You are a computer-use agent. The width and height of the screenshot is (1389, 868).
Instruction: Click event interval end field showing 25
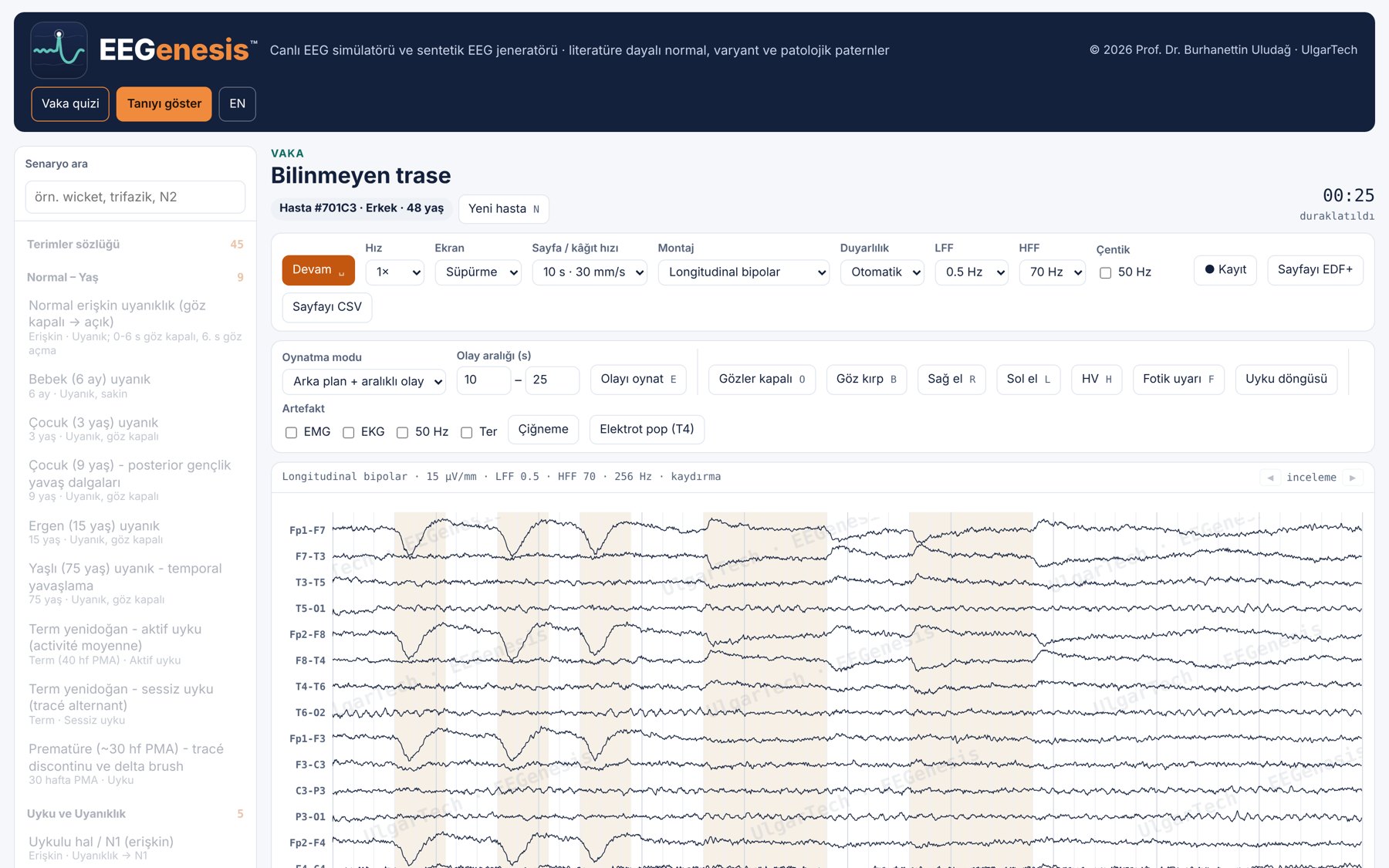(552, 380)
